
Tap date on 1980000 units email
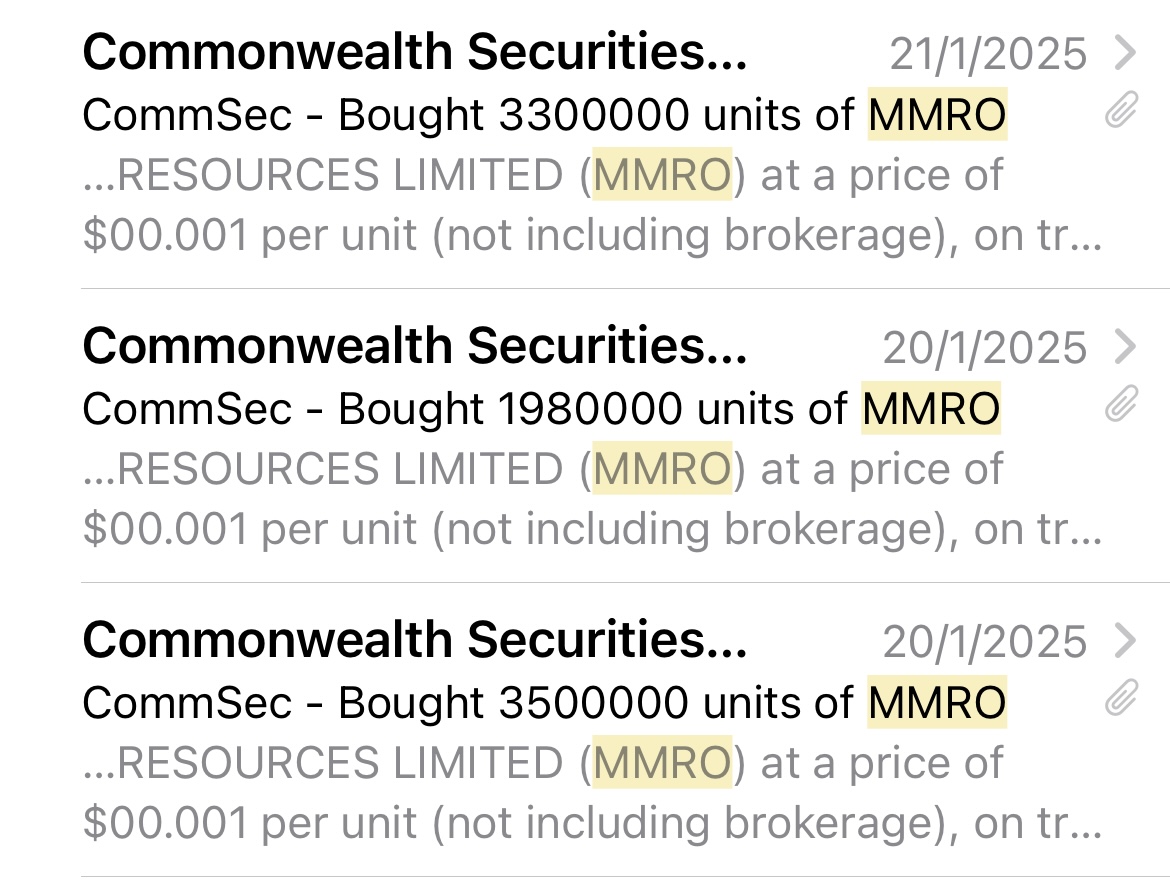[985, 348]
